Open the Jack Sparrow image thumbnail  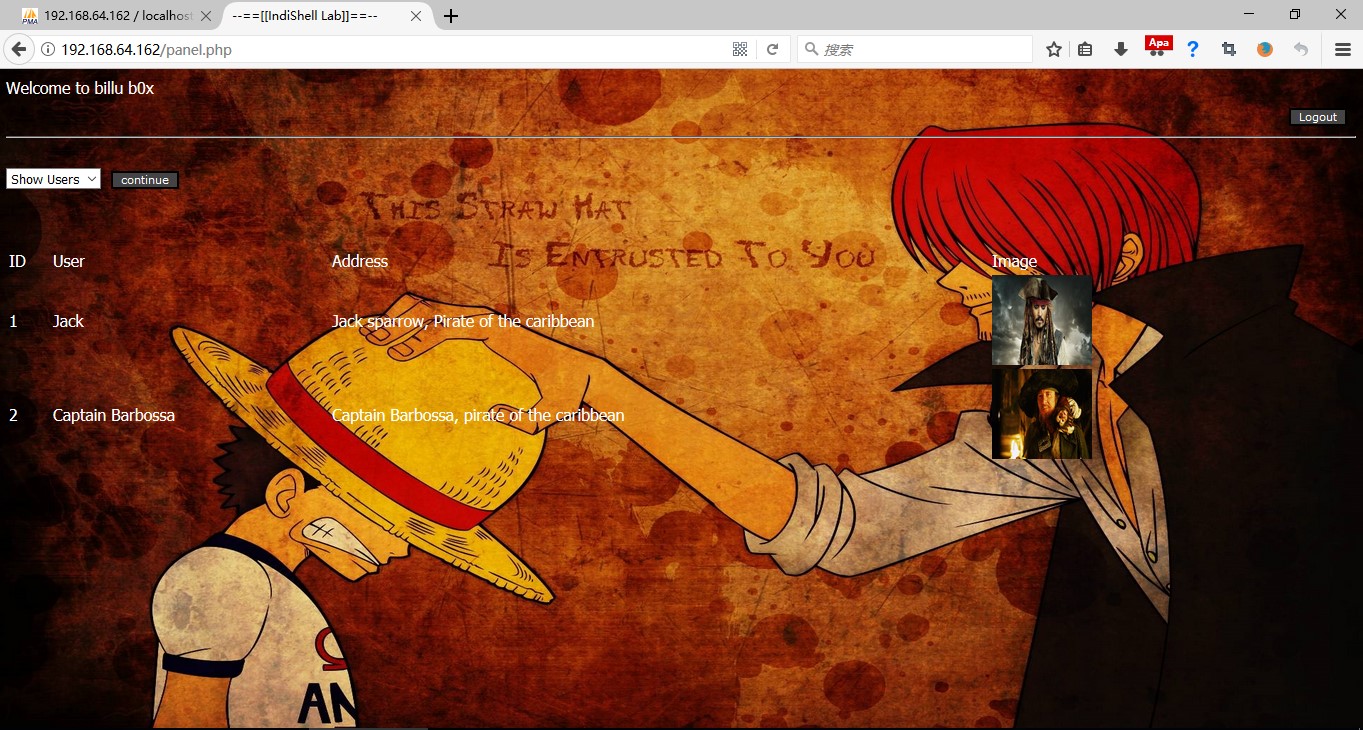tap(1042, 320)
